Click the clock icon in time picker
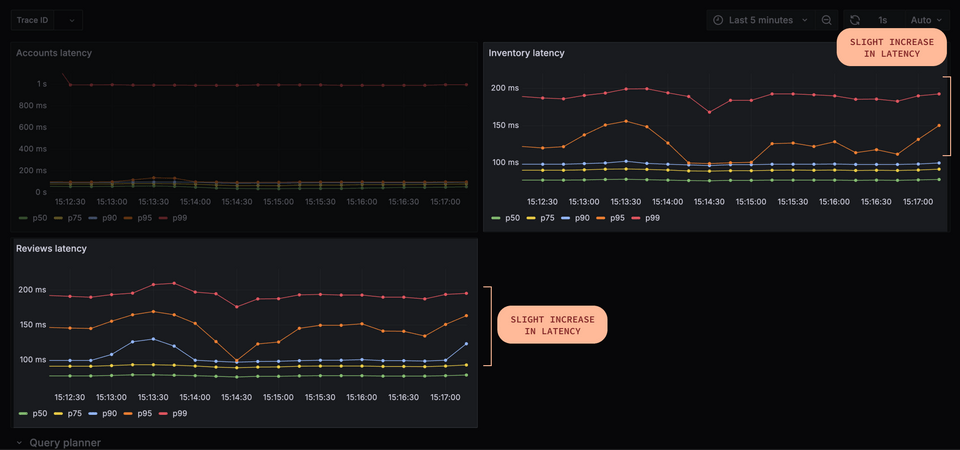 (718, 20)
